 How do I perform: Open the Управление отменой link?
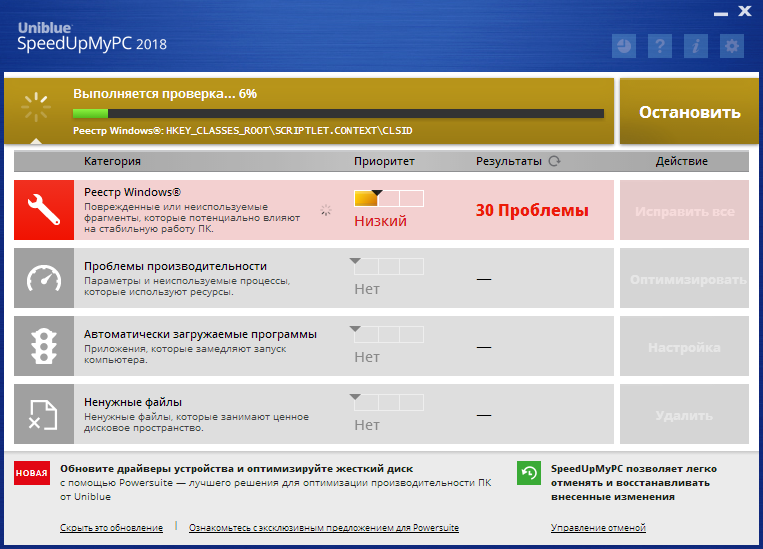pyautogui.click(x=598, y=528)
